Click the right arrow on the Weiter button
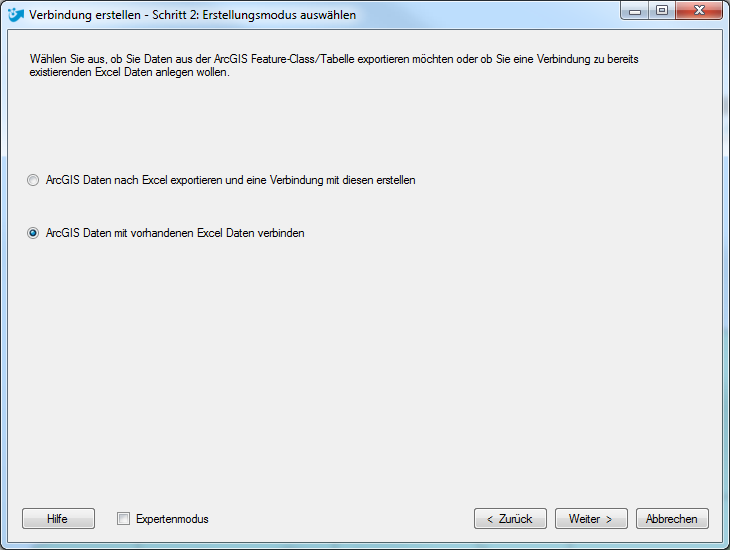Screen dimensions: 730x550 608,519
